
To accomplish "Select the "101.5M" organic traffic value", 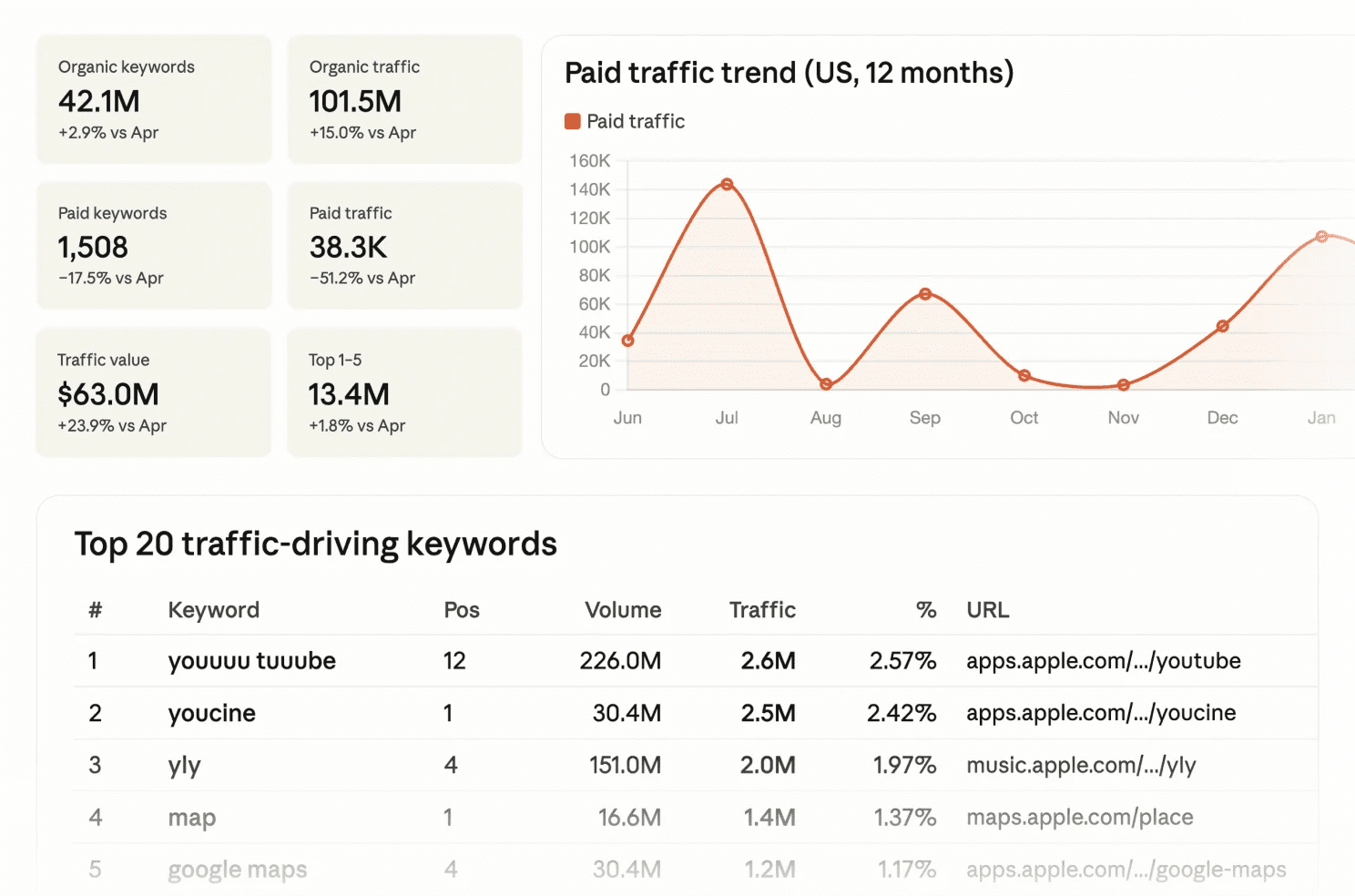I will coord(355,101).
